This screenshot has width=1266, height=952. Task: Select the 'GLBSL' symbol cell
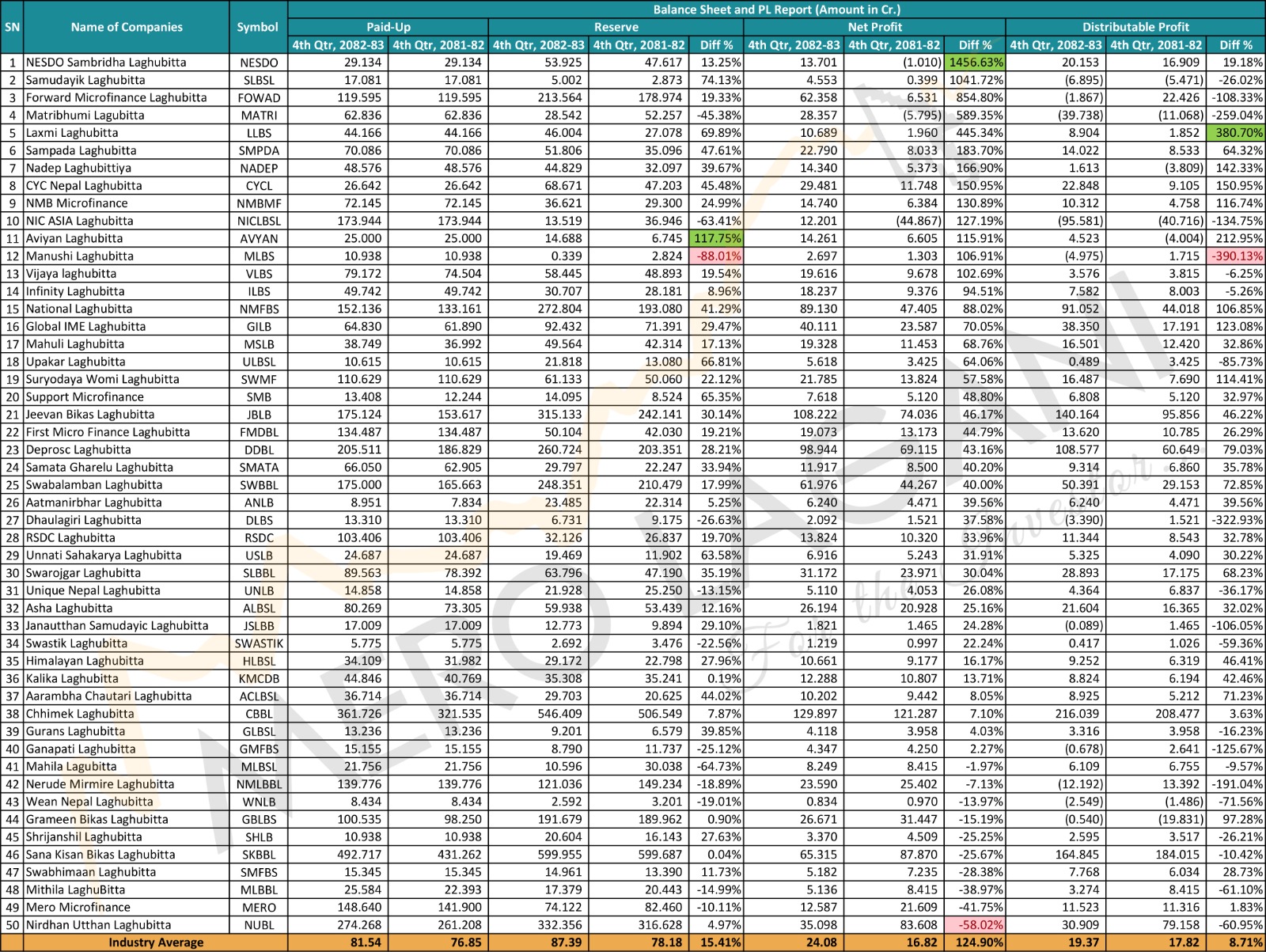pyautogui.click(x=259, y=731)
